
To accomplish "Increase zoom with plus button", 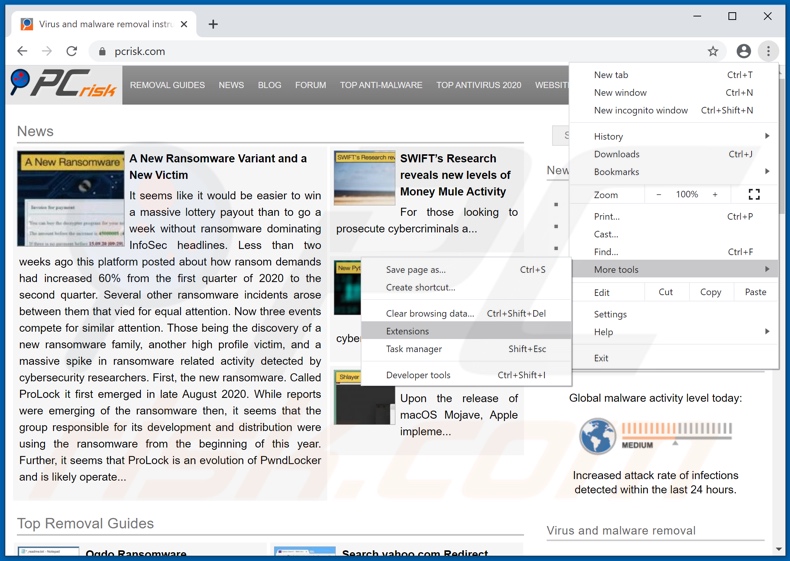I will pyautogui.click(x=714, y=195).
